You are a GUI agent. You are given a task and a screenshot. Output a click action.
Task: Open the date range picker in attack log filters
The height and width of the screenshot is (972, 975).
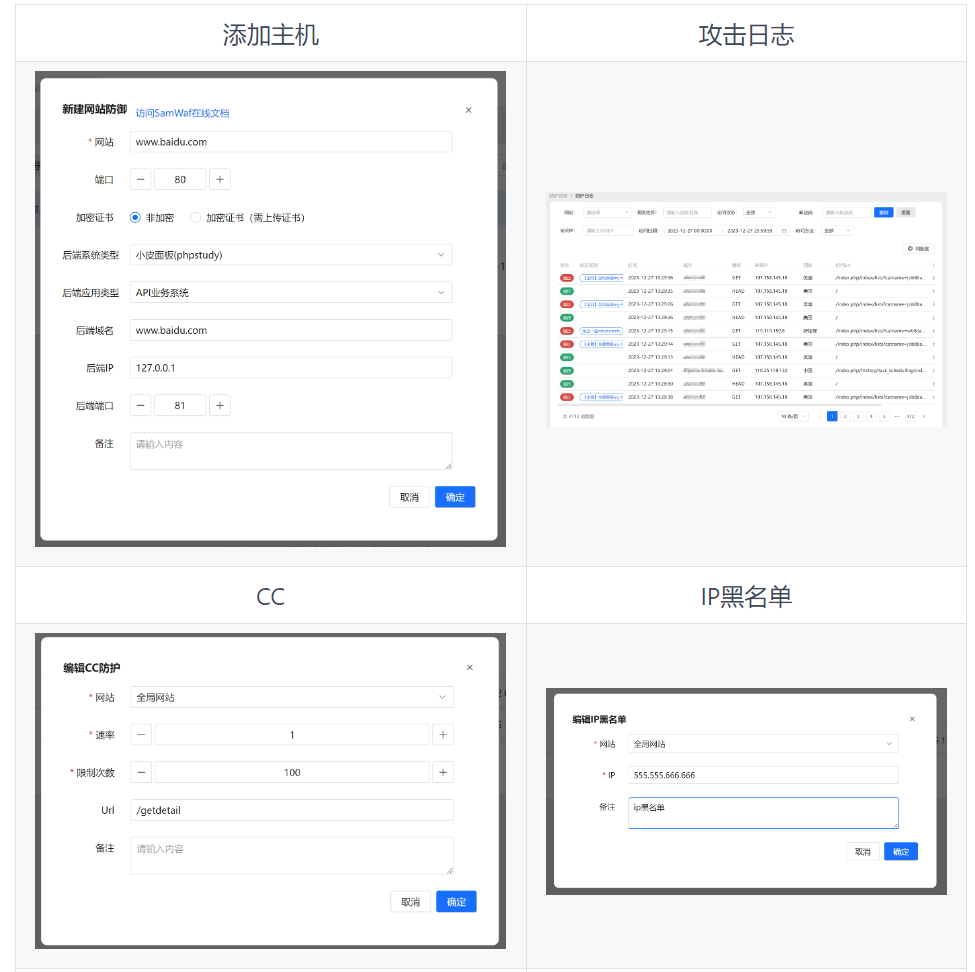727,231
